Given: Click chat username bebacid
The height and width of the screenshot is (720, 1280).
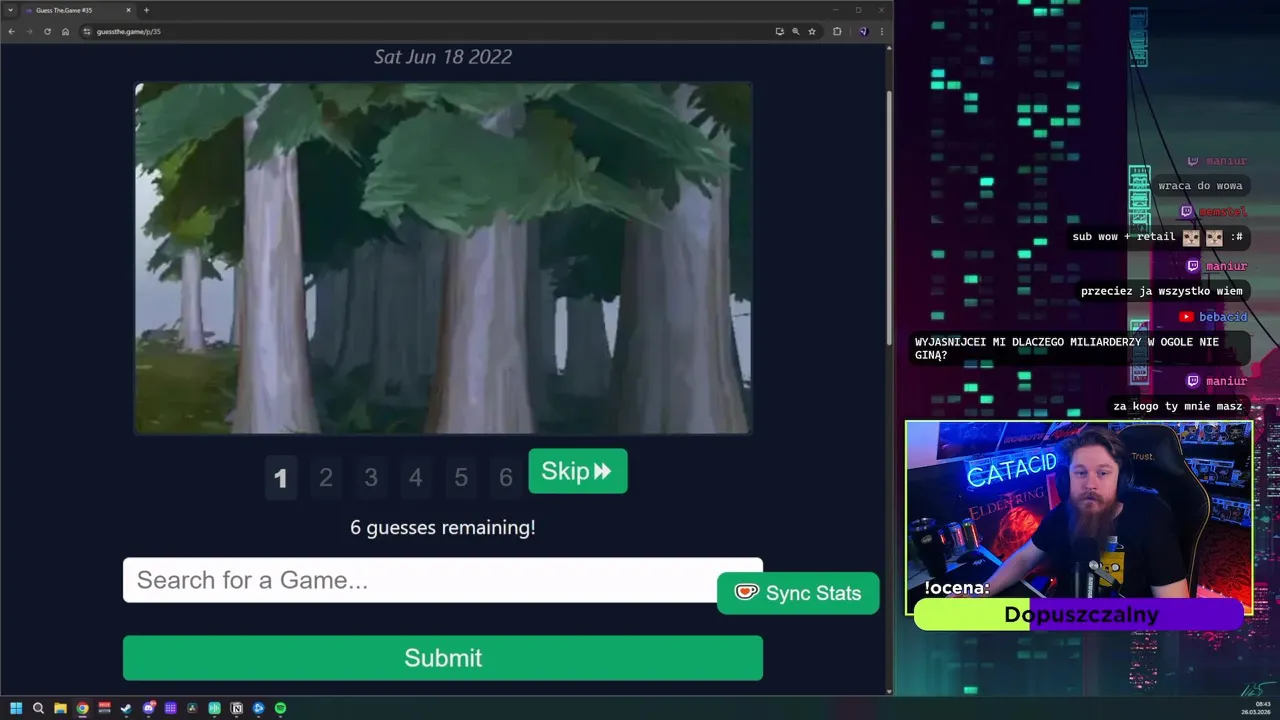Looking at the screenshot, I should pyautogui.click(x=1223, y=317).
